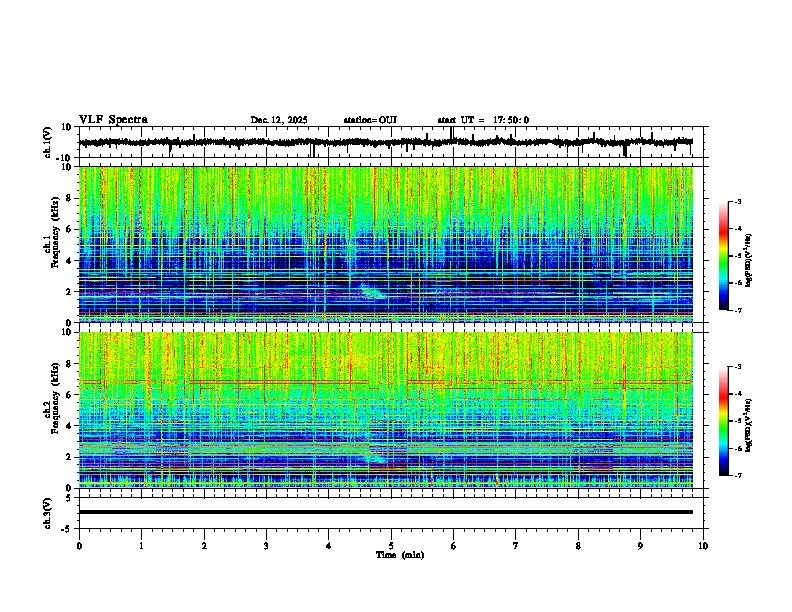Click the ch.3(V) axis label
The image size is (792, 612).
coord(48,513)
